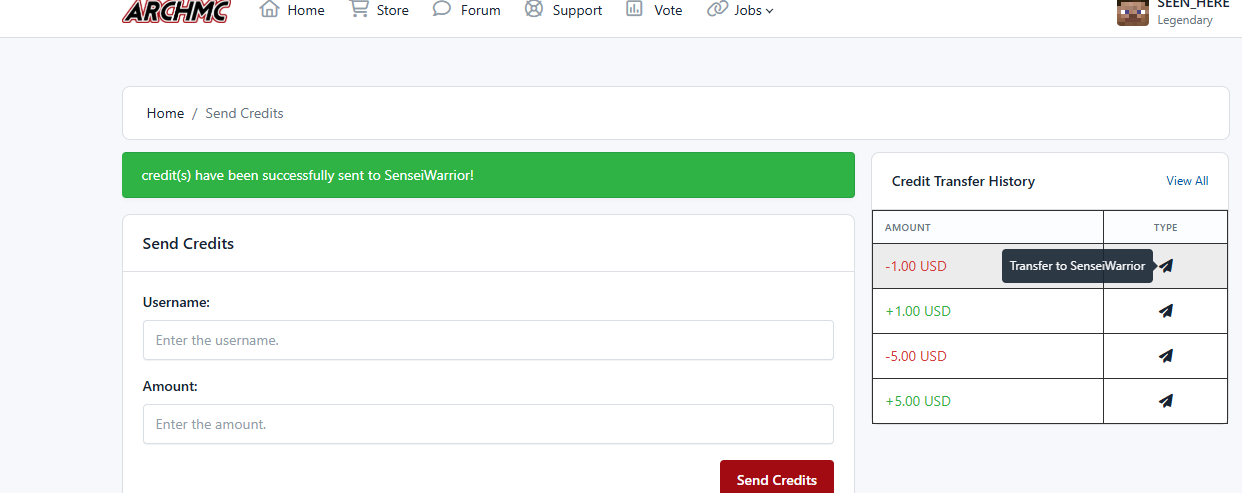The image size is (1242, 493).
Task: Click paper plane icon in -5.00 USD row
Action: pos(1166,356)
